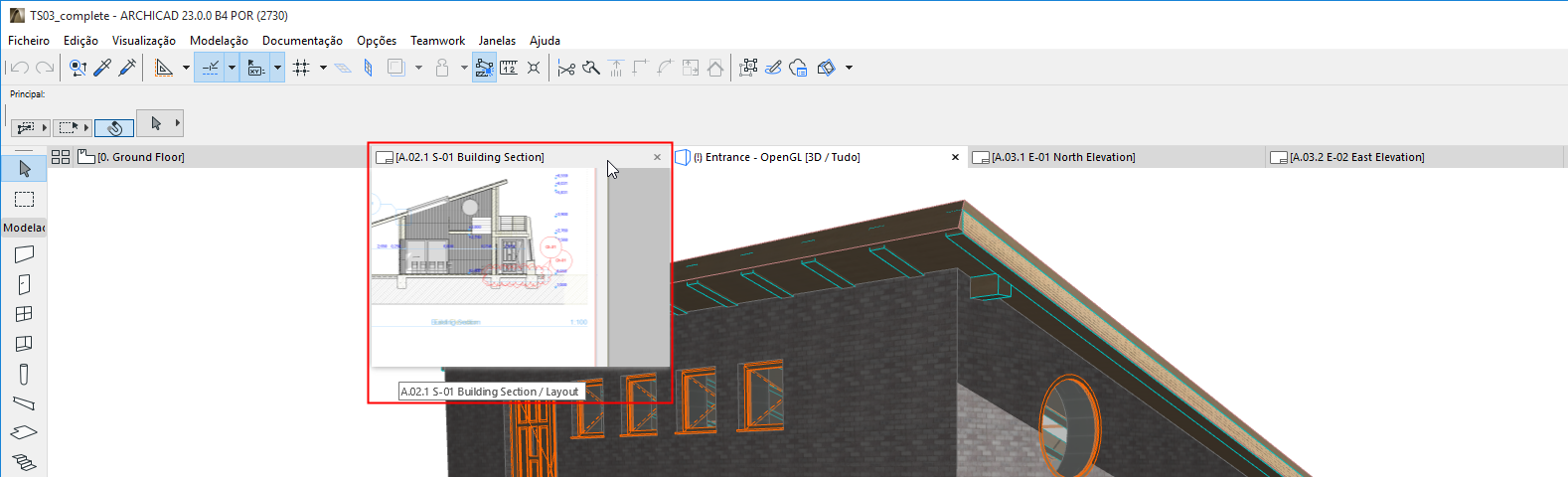The height and width of the screenshot is (477, 1568).
Task: Open the Ficheiro menu
Action: point(29,41)
